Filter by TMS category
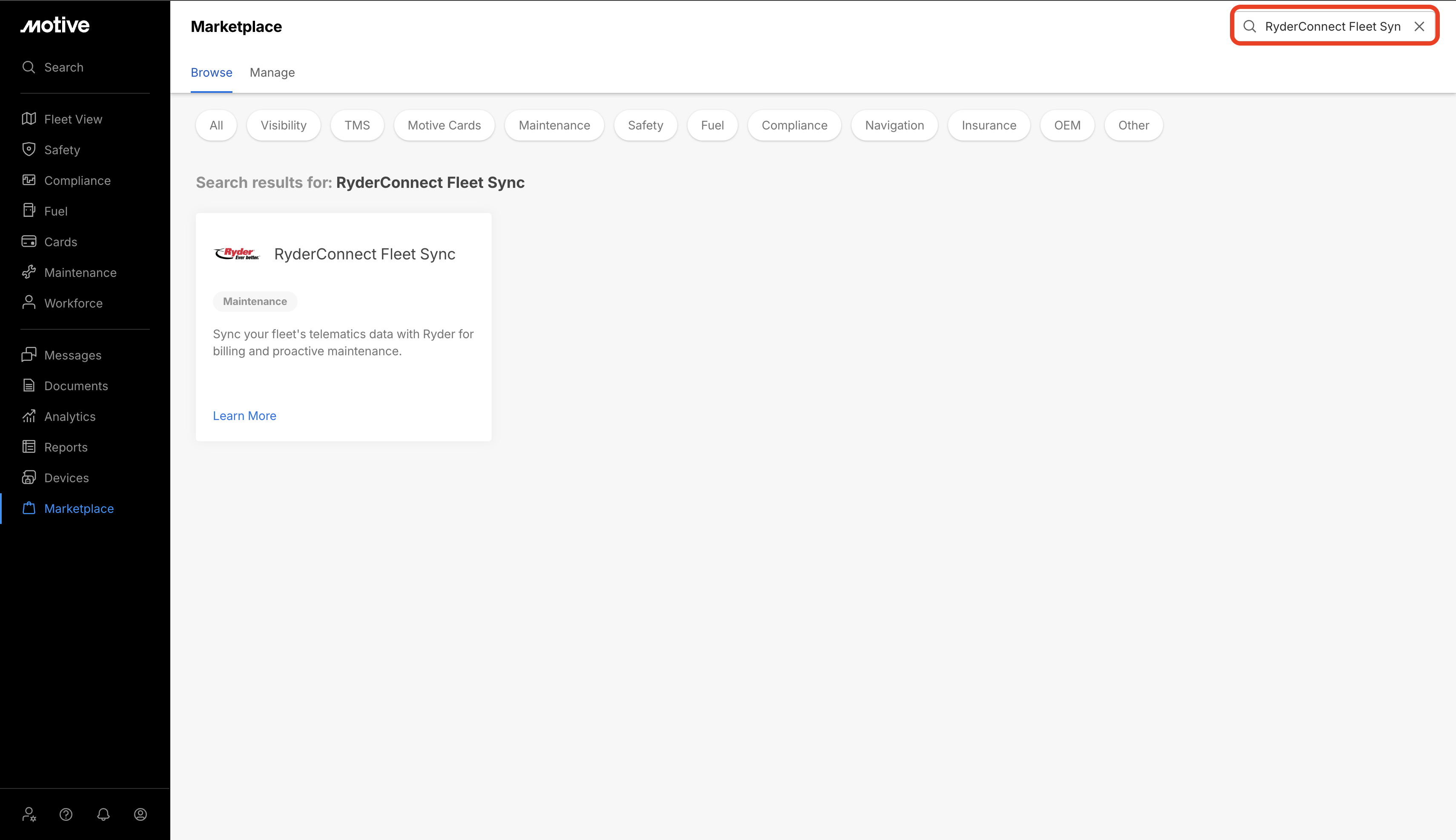The height and width of the screenshot is (840, 1456). [358, 125]
